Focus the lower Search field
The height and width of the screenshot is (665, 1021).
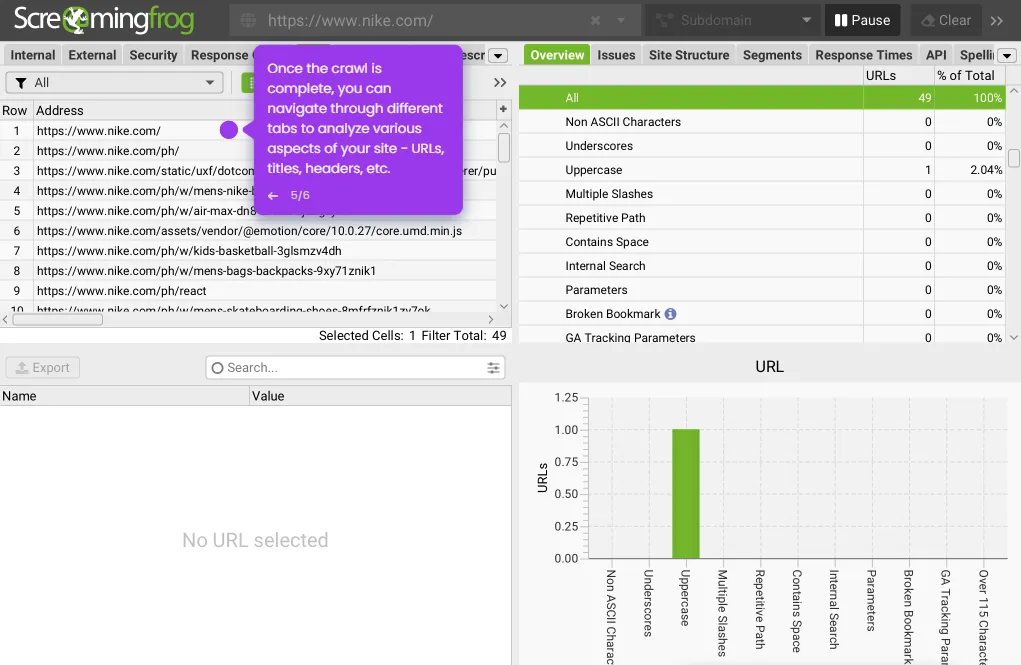point(356,367)
